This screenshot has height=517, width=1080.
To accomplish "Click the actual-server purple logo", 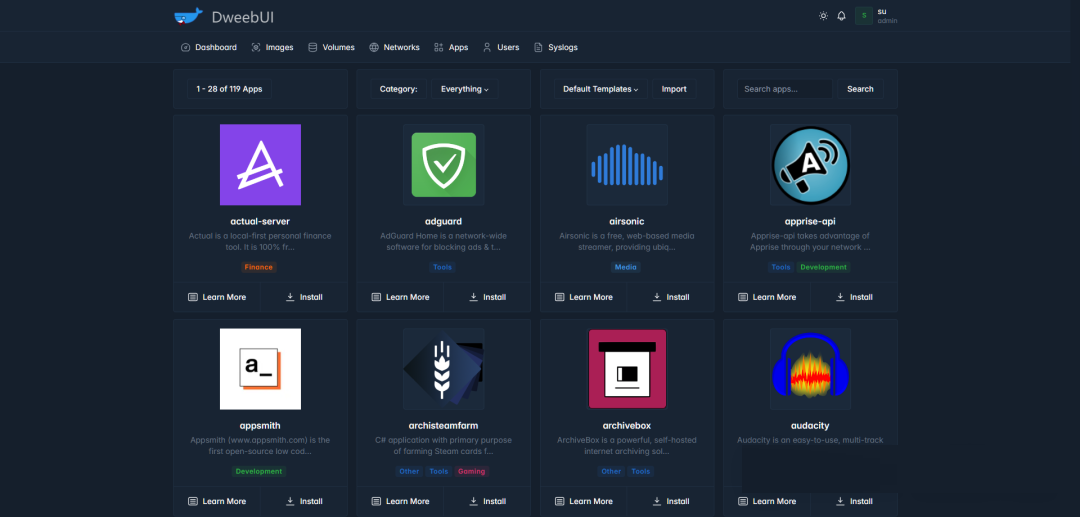I will [260, 165].
